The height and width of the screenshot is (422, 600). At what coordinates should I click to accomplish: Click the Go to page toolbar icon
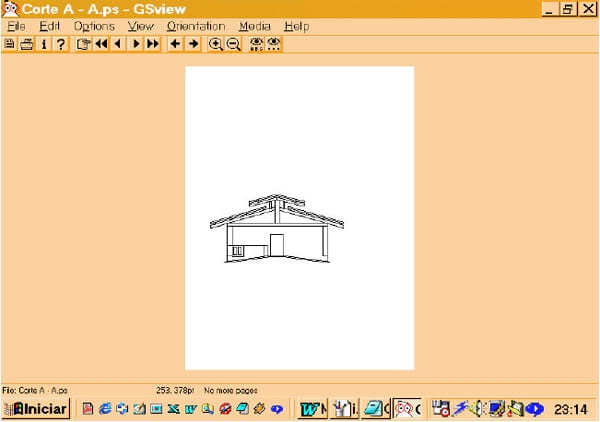coord(83,44)
